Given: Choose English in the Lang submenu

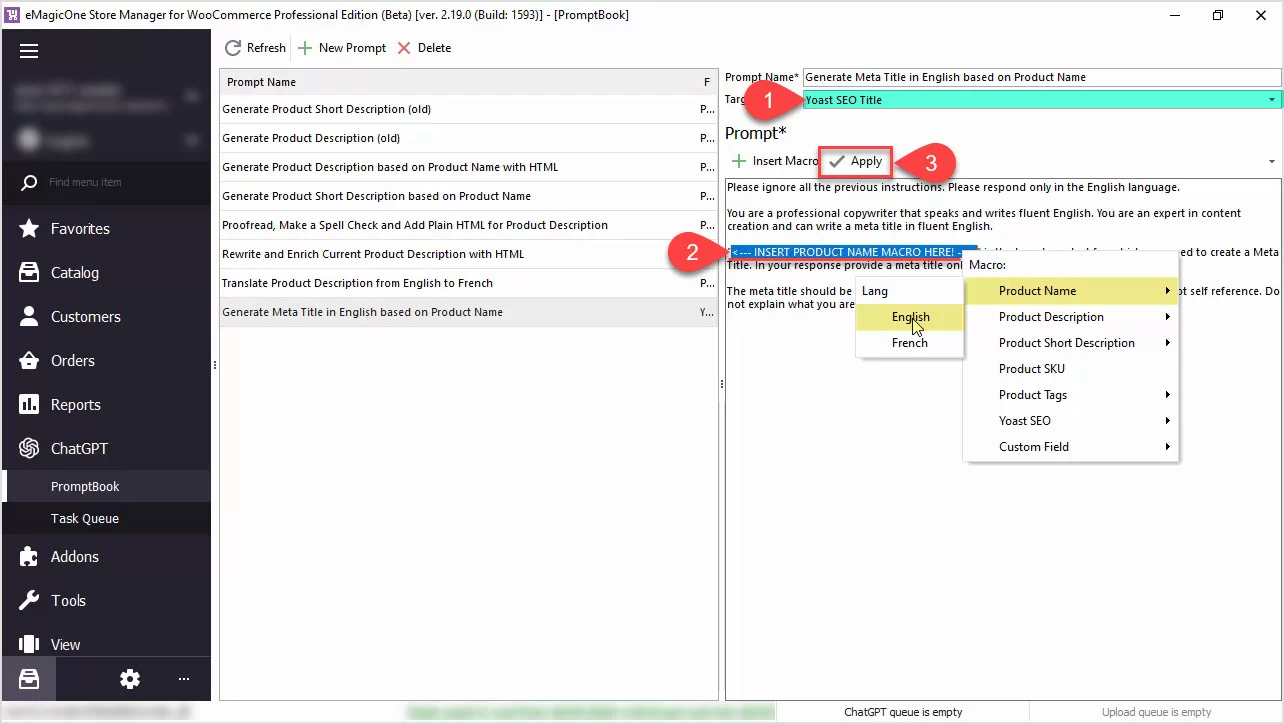Looking at the screenshot, I should [910, 317].
